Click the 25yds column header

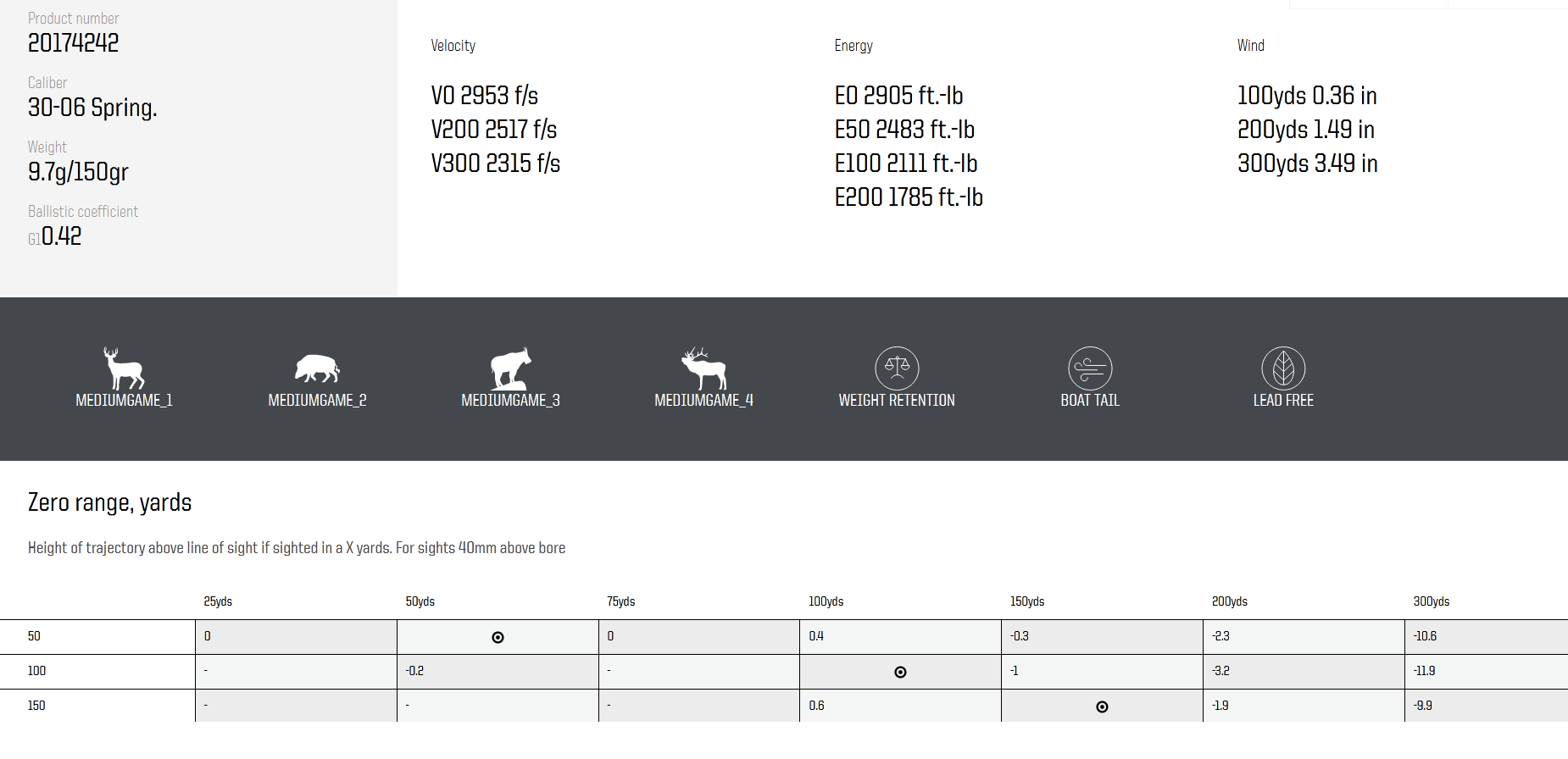coord(218,601)
